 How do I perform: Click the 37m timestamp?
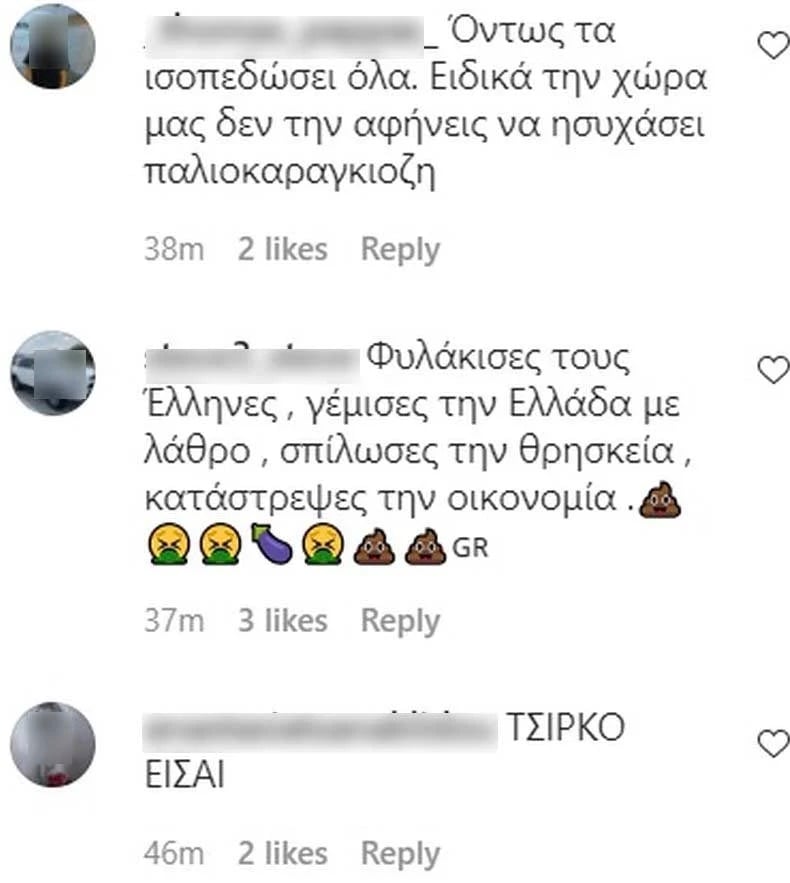click(x=174, y=621)
